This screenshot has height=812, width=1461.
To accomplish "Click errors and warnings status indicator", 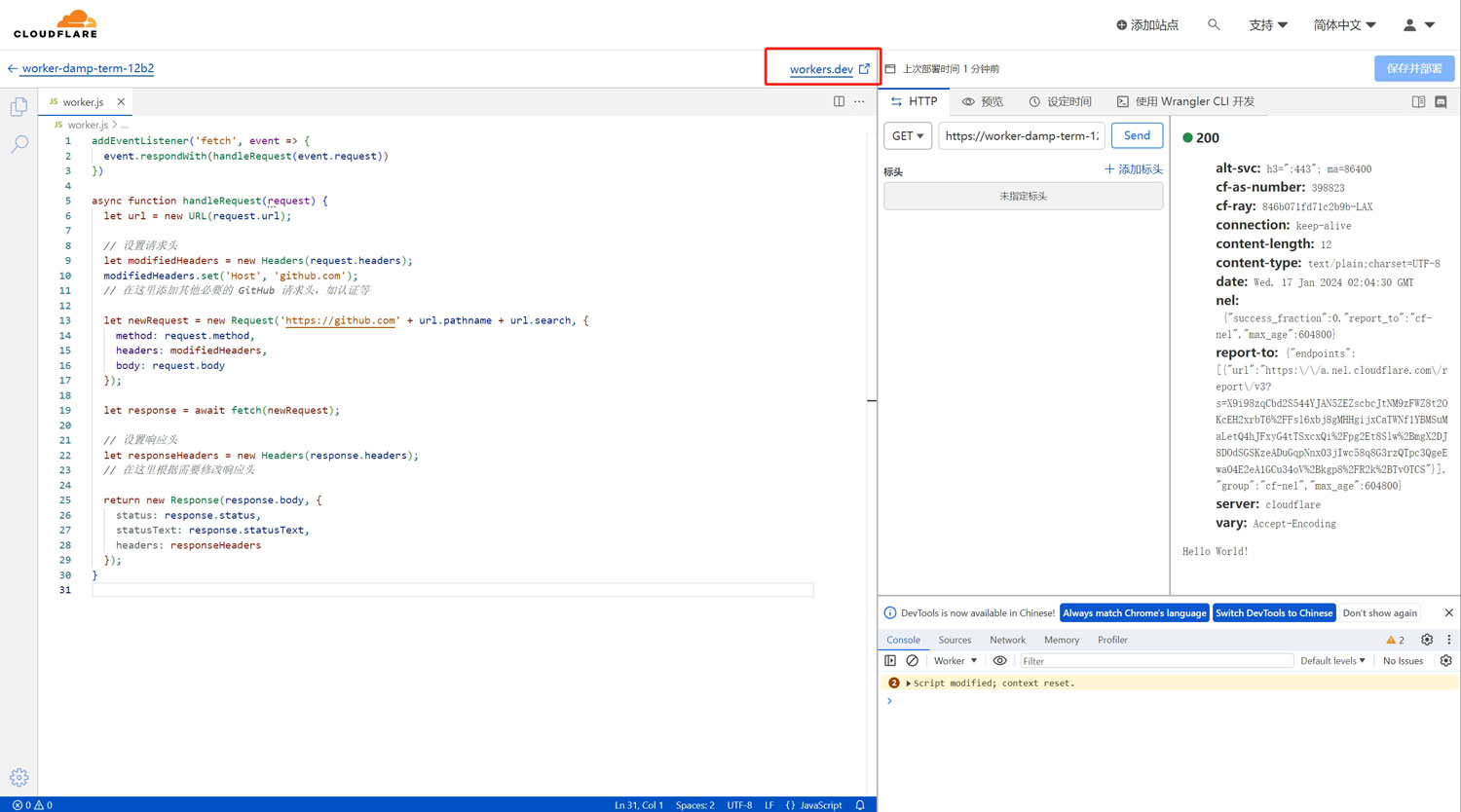I will (32, 805).
